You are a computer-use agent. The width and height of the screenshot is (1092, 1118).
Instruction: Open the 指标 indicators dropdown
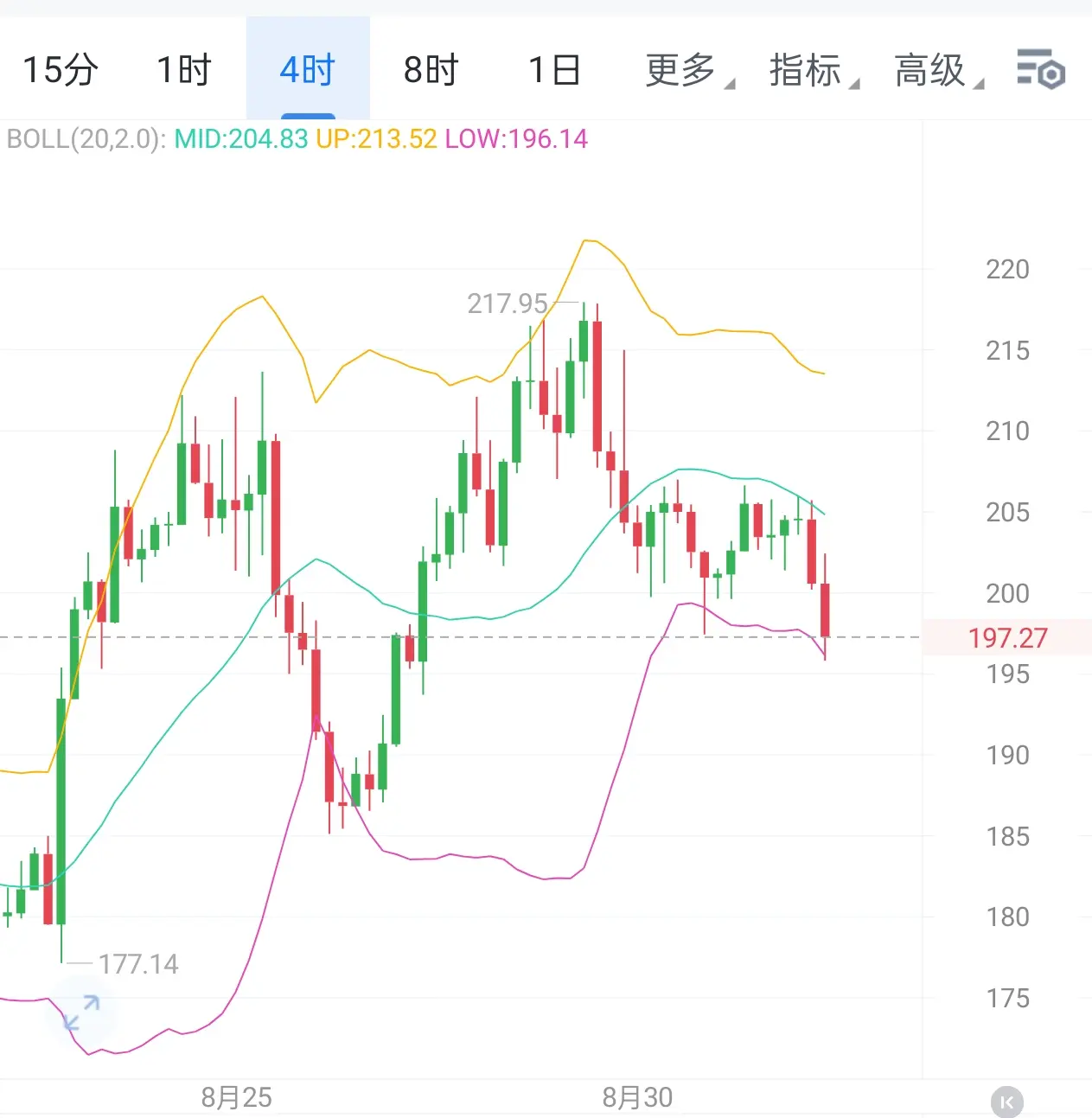coord(814,70)
